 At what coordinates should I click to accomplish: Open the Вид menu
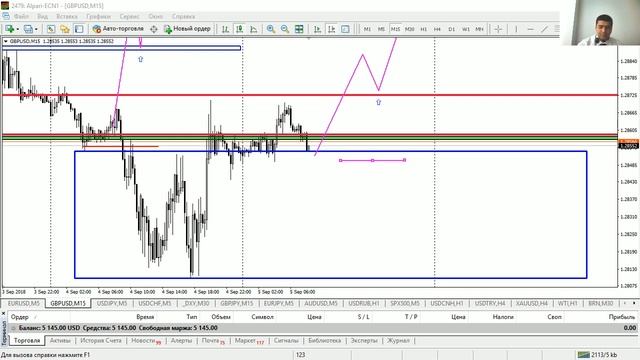click(42, 16)
